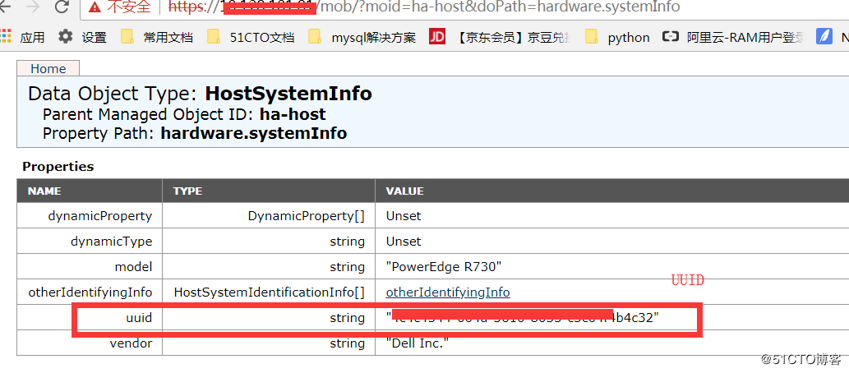
Task: Click the not-secure warning triangle icon
Action: click(x=95, y=6)
